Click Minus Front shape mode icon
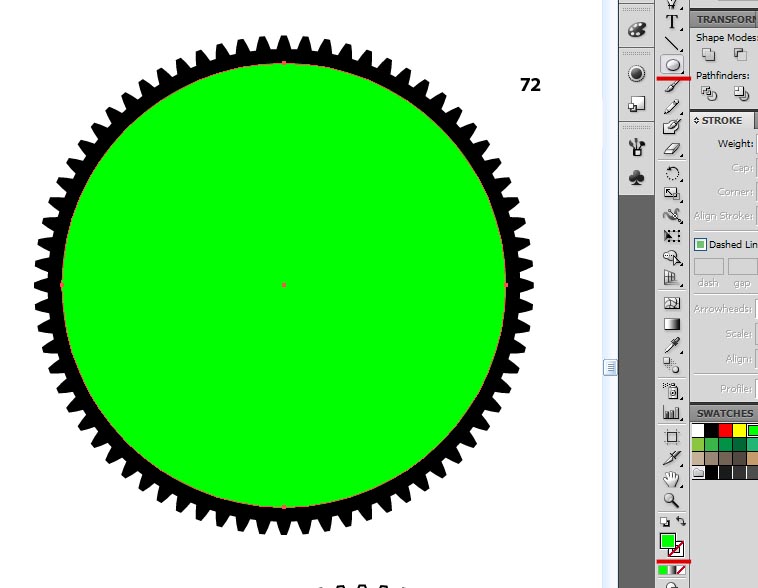This screenshot has width=758, height=588. click(741, 54)
